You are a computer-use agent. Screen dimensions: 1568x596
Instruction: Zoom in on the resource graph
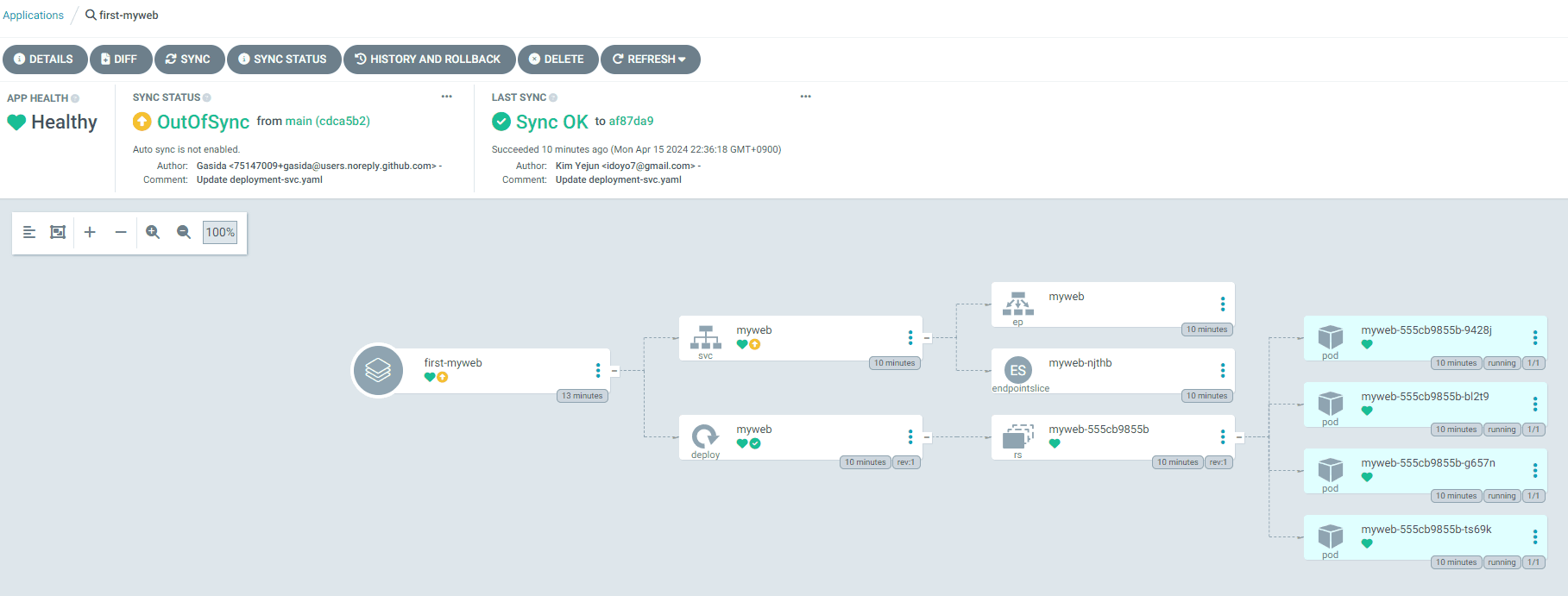tap(153, 232)
